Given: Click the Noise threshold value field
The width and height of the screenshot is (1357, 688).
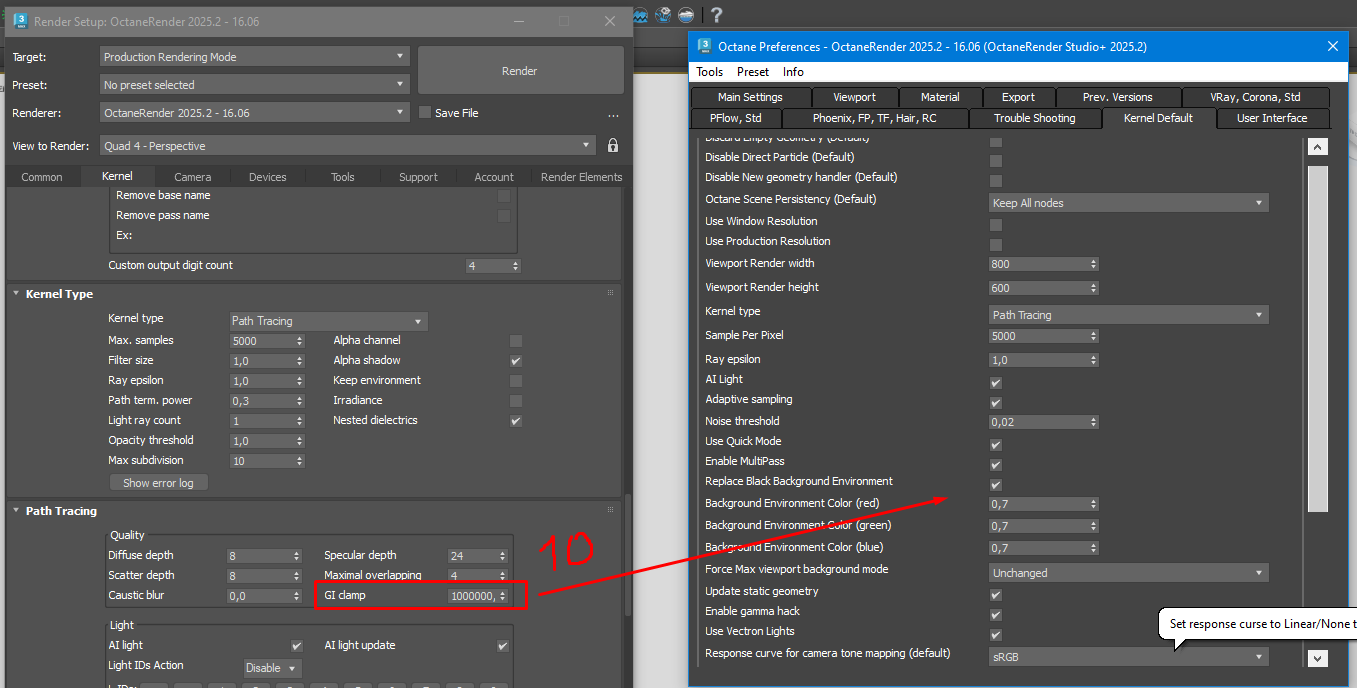Looking at the screenshot, I should coord(1038,422).
